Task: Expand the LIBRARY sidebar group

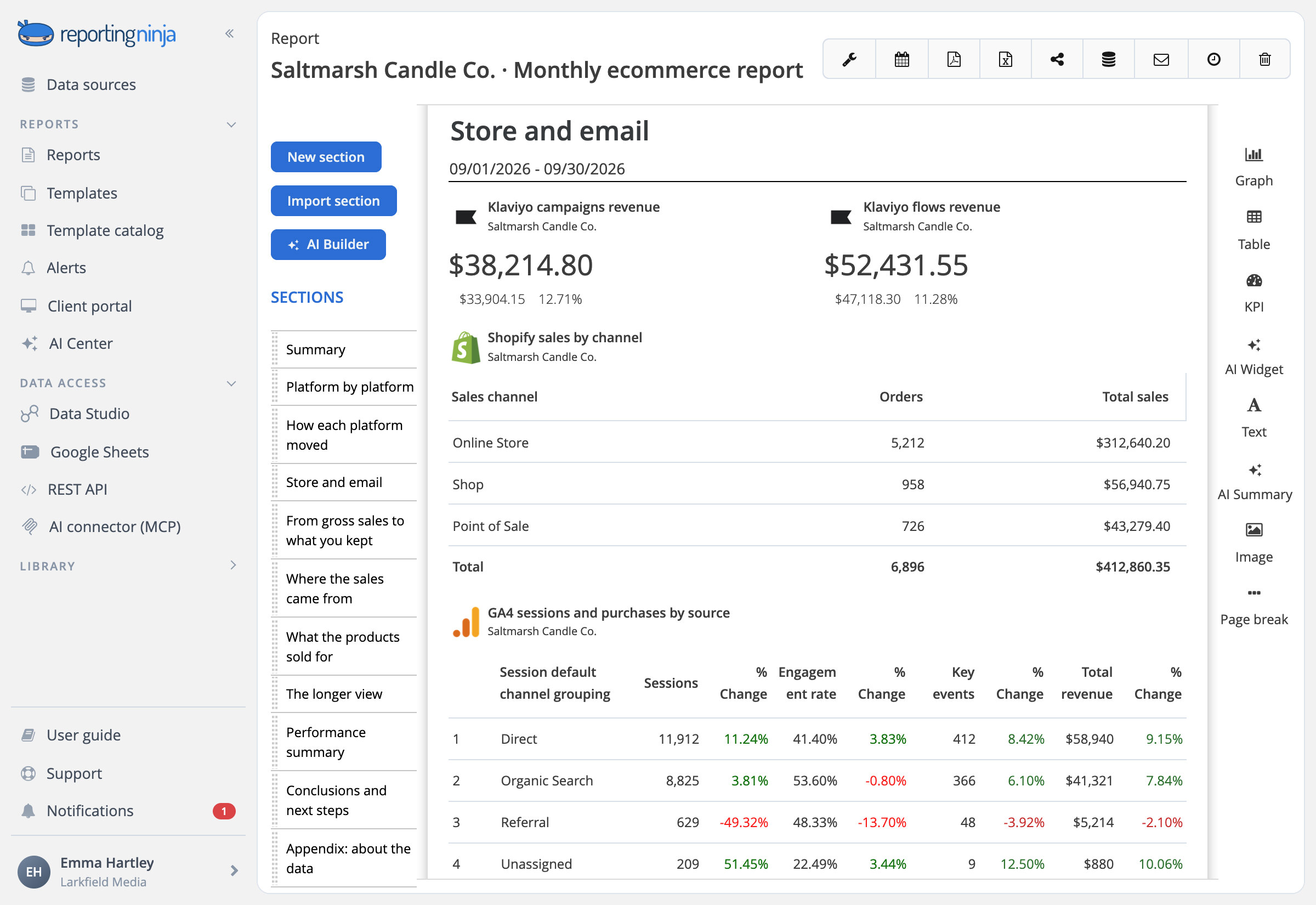Action: 233,565
